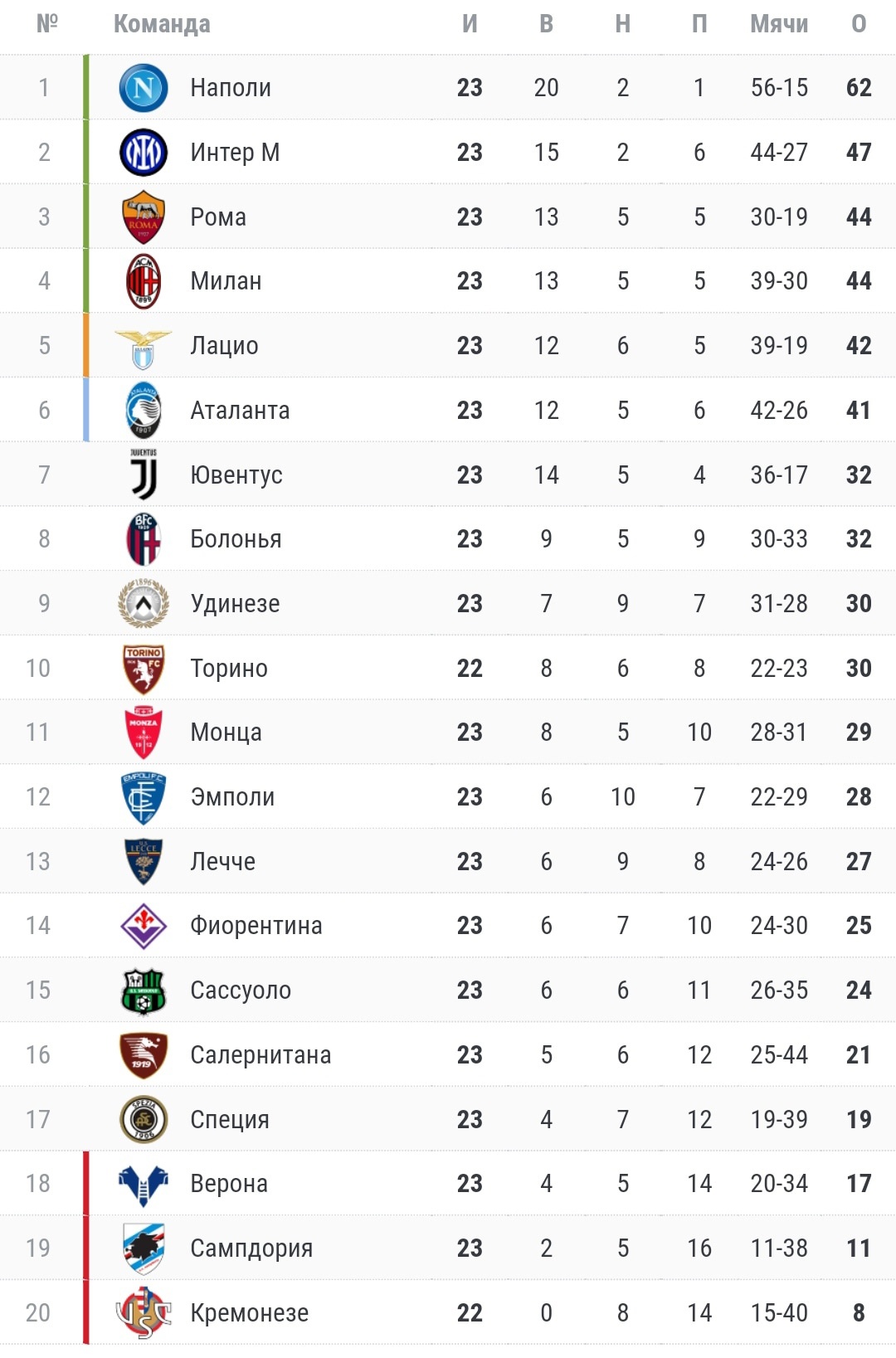Click the Lazio eagle emblem

click(x=144, y=347)
